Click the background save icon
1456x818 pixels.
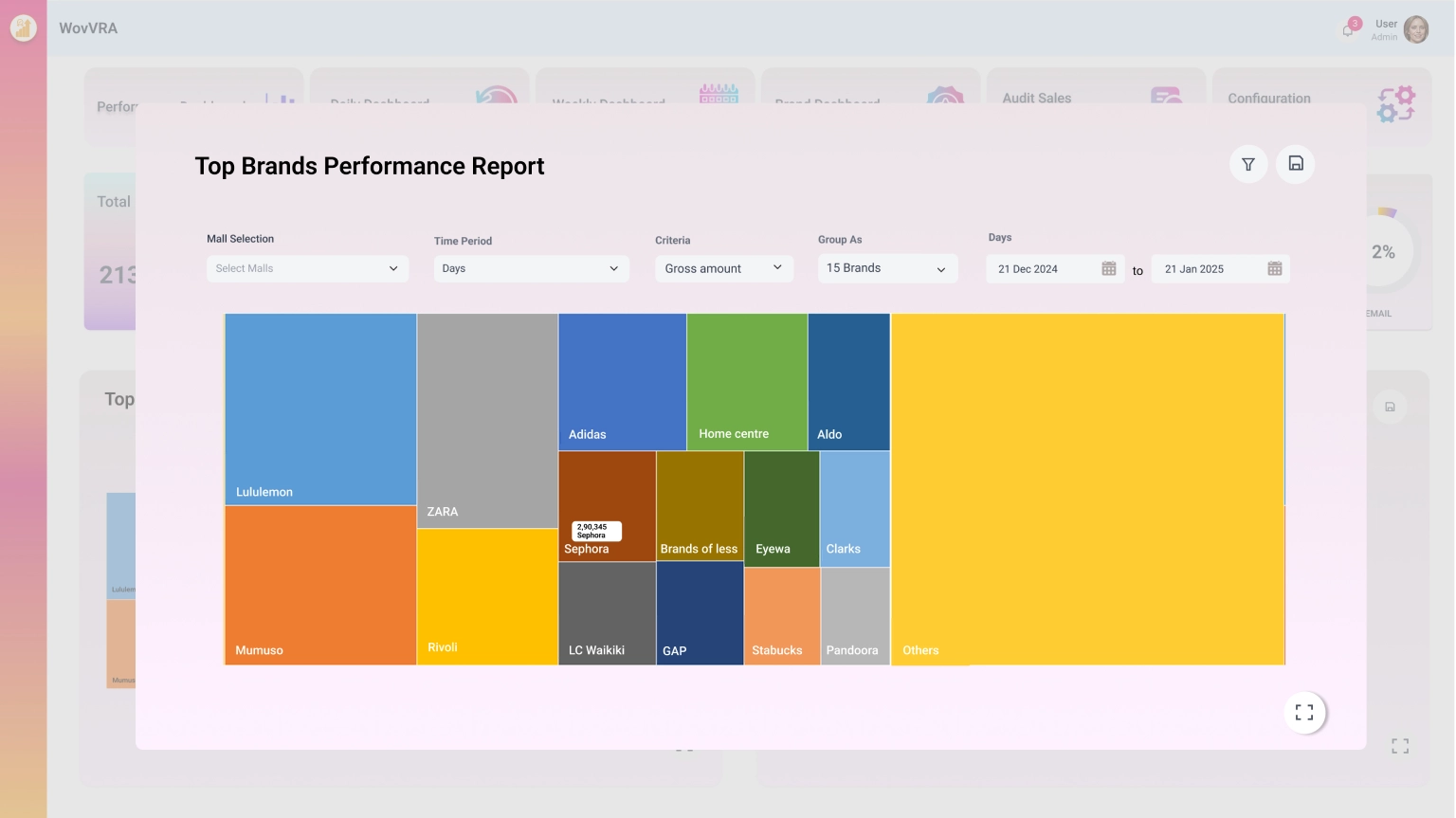[x=1390, y=407]
